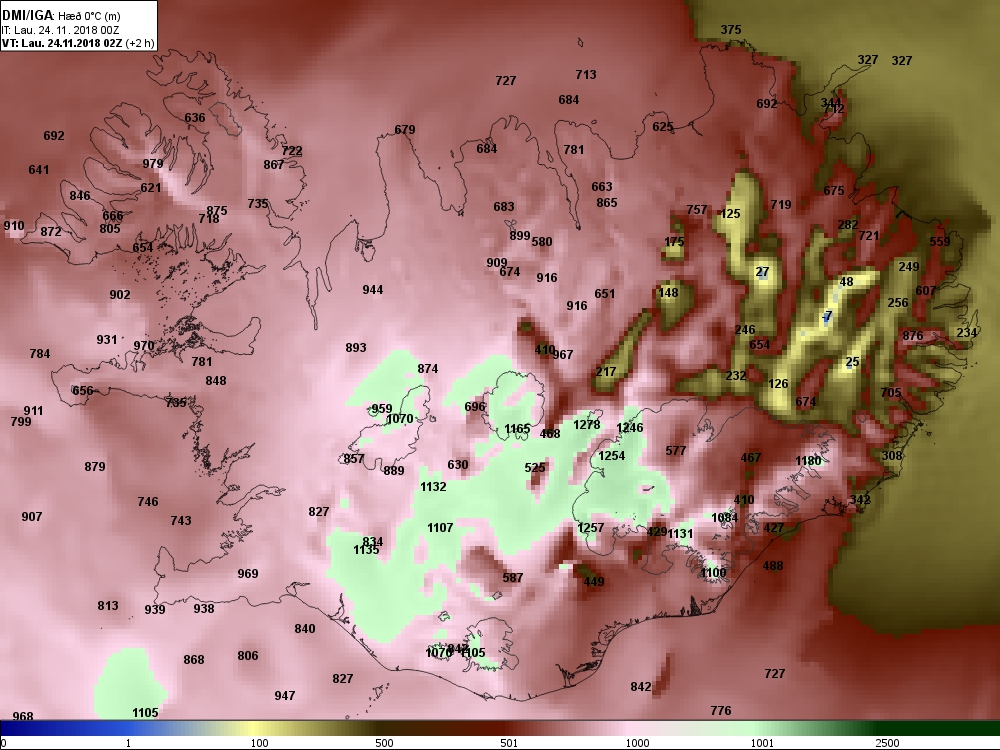Select the 148 height value
1000x750 pixels.
point(668,293)
